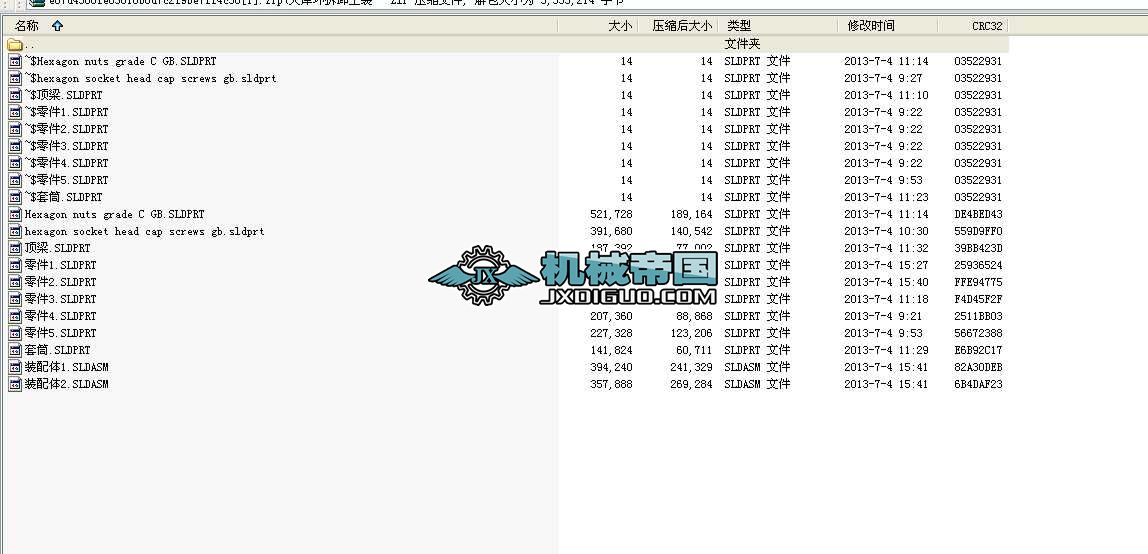The image size is (1148, 554).
Task: Select file icon of ~$套筒.SLDPRT
Action: point(15,197)
